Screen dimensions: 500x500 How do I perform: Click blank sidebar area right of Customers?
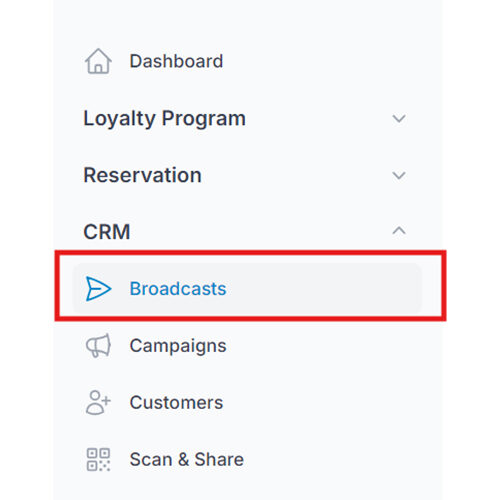[333, 403]
